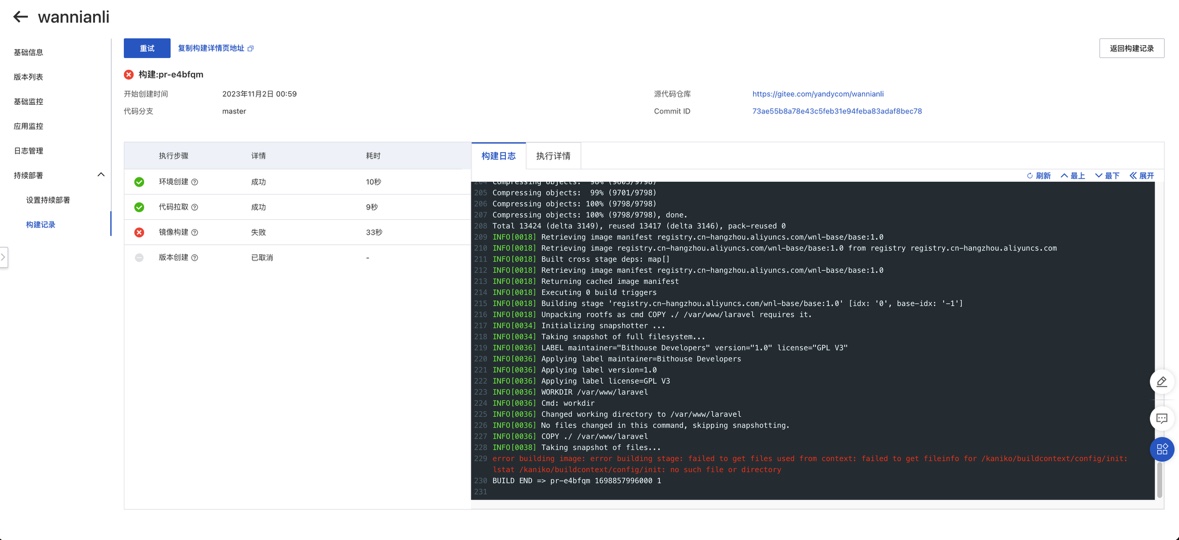1179x540 pixels.
Task: Open the help tooltip icon beside 代码拉取
Action: [195, 207]
